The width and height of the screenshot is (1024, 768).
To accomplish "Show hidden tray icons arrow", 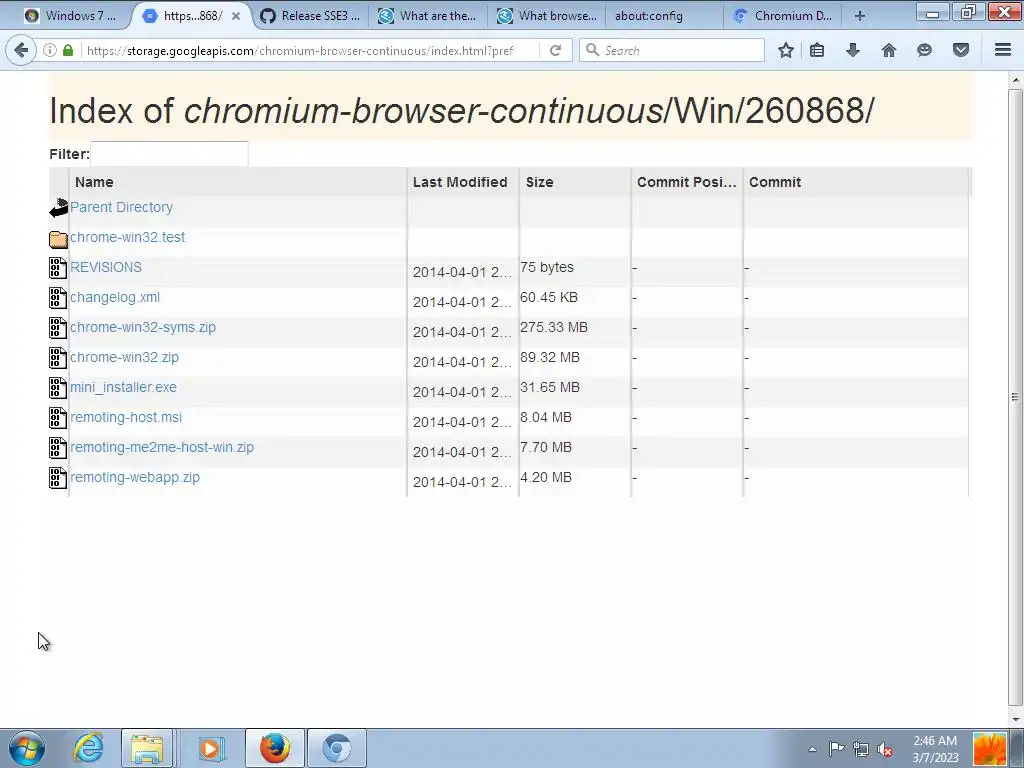I will [812, 749].
